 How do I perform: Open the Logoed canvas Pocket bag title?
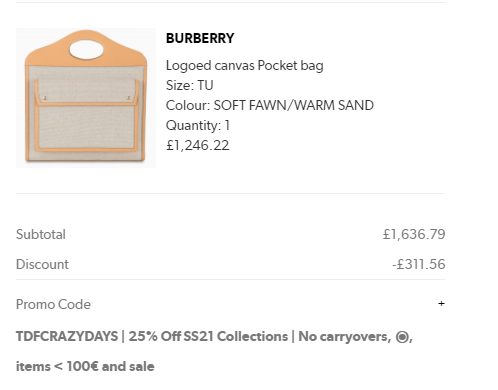245,66
